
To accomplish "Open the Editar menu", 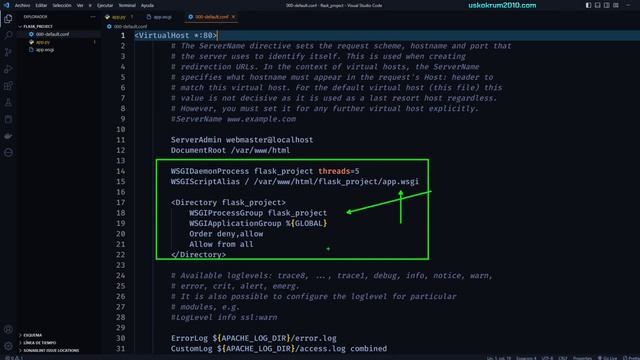I will [x=41, y=6].
